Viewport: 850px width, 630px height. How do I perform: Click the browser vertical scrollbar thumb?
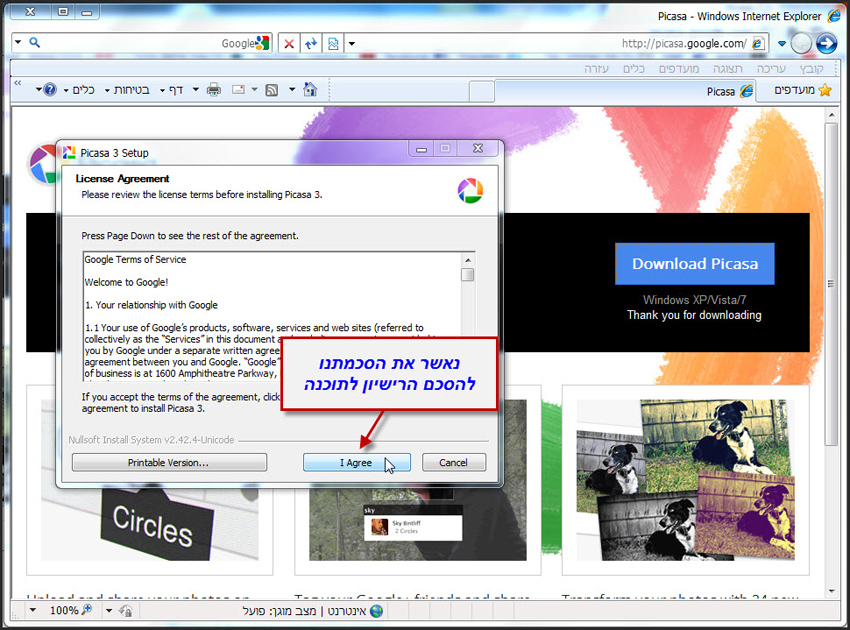832,284
